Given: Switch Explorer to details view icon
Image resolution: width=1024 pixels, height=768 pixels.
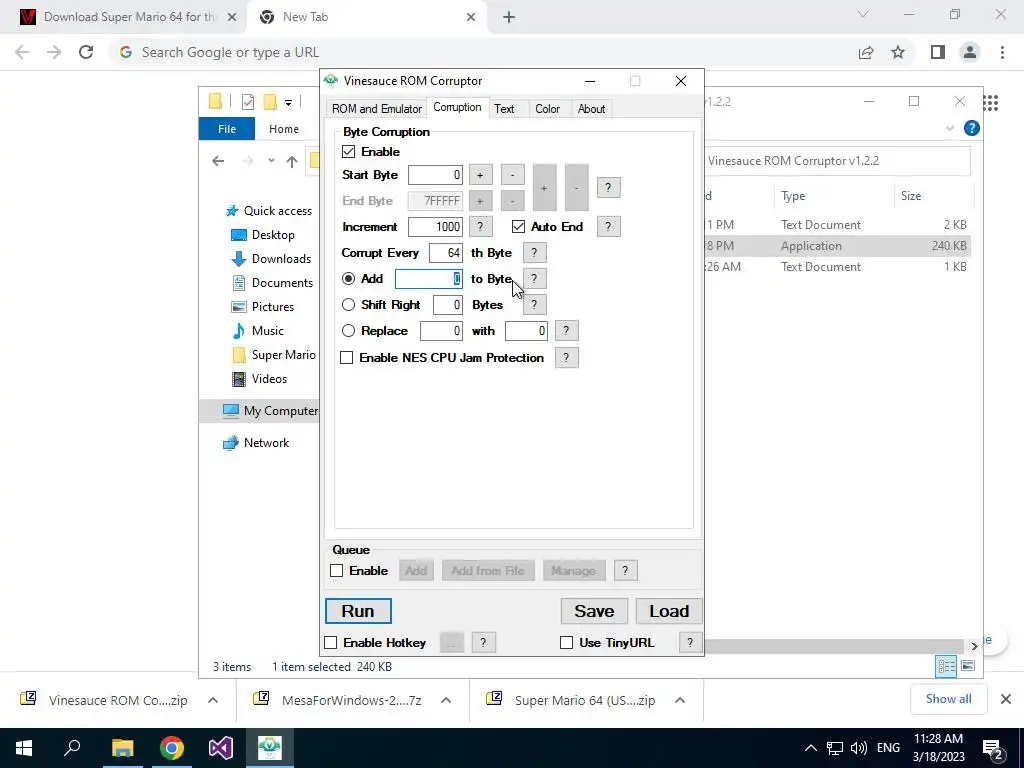Looking at the screenshot, I should pyautogui.click(x=946, y=666).
